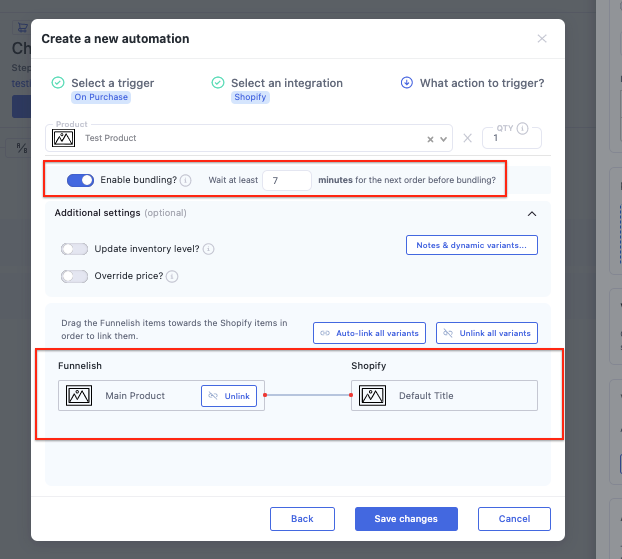Close the Create a new automation dialog

[542, 39]
